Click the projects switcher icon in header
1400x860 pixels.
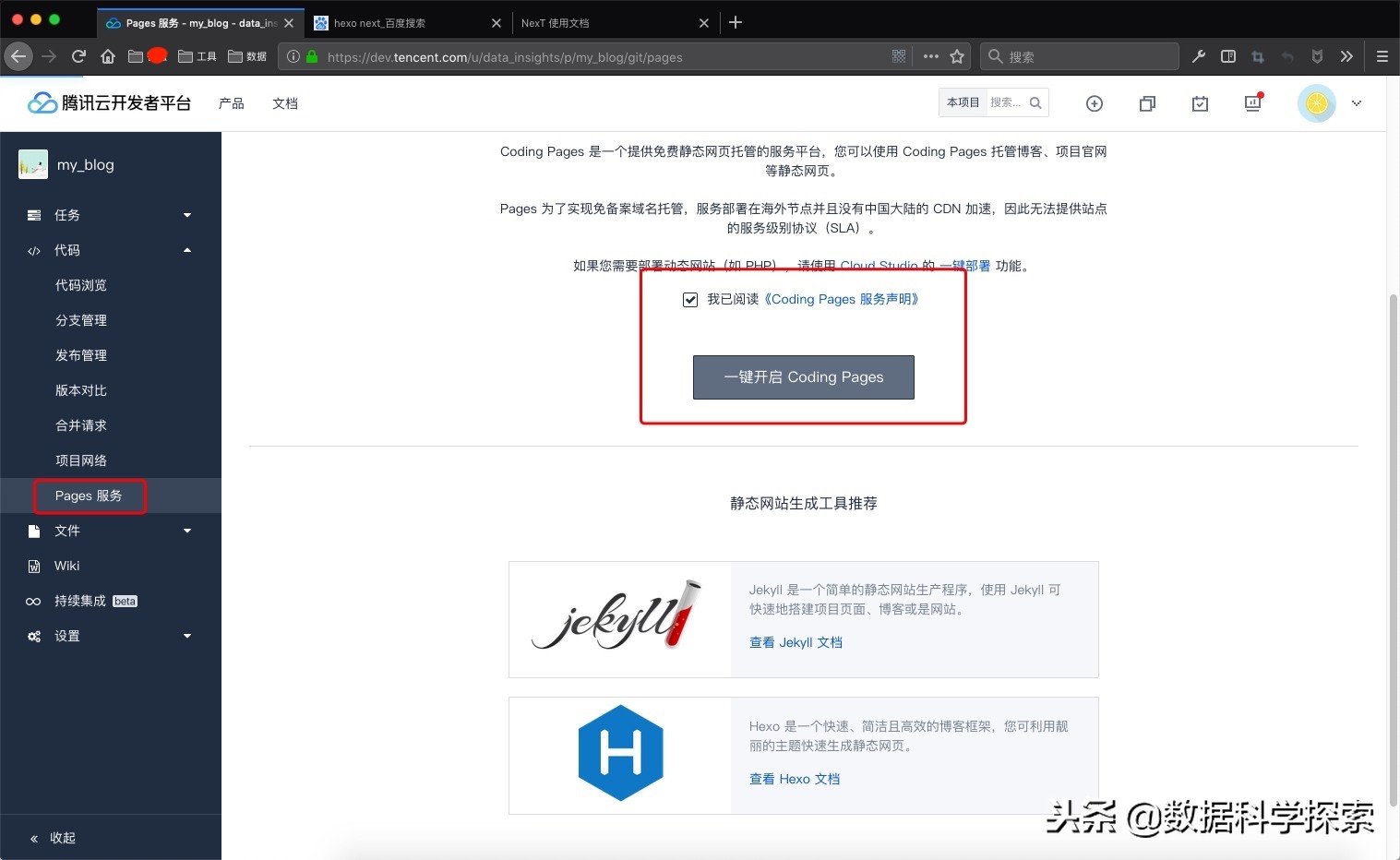point(1147,103)
